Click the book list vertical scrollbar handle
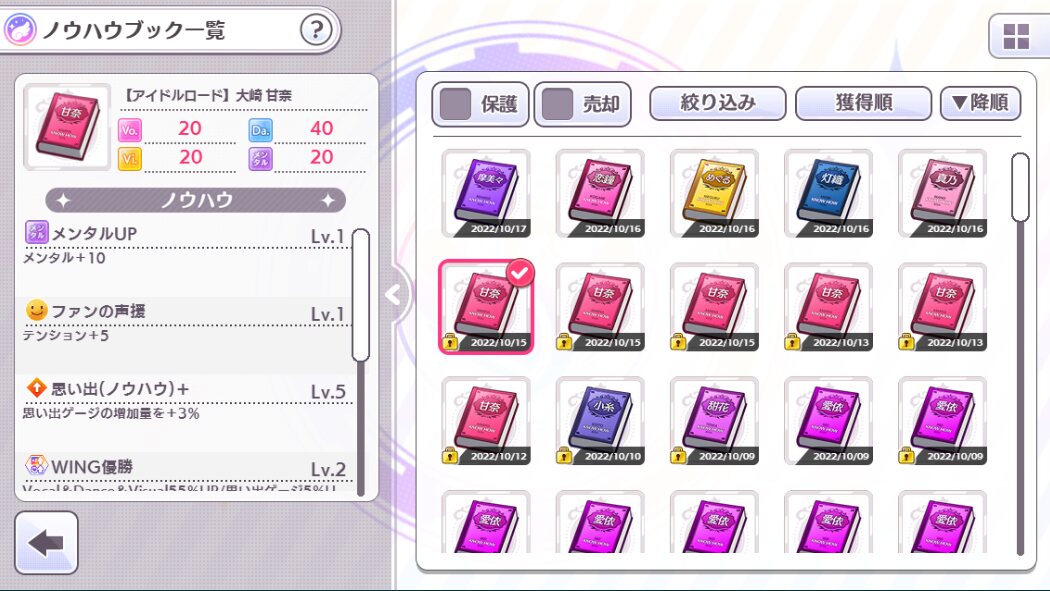 [x=1020, y=187]
